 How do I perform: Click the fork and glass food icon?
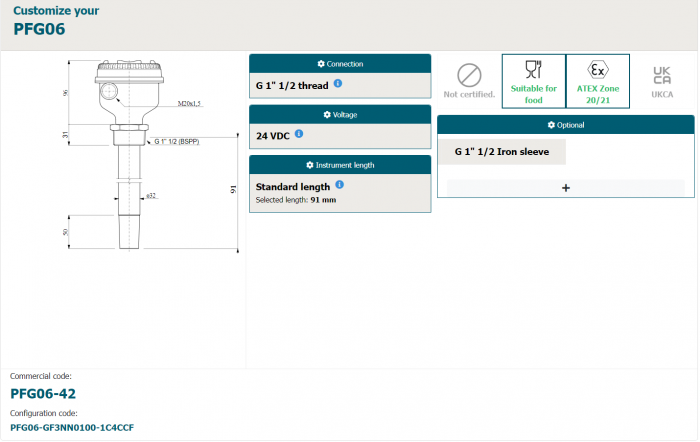(533, 69)
